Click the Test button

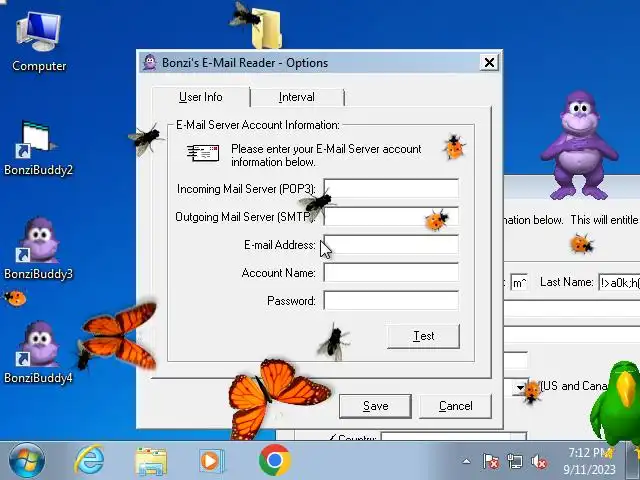tap(423, 336)
